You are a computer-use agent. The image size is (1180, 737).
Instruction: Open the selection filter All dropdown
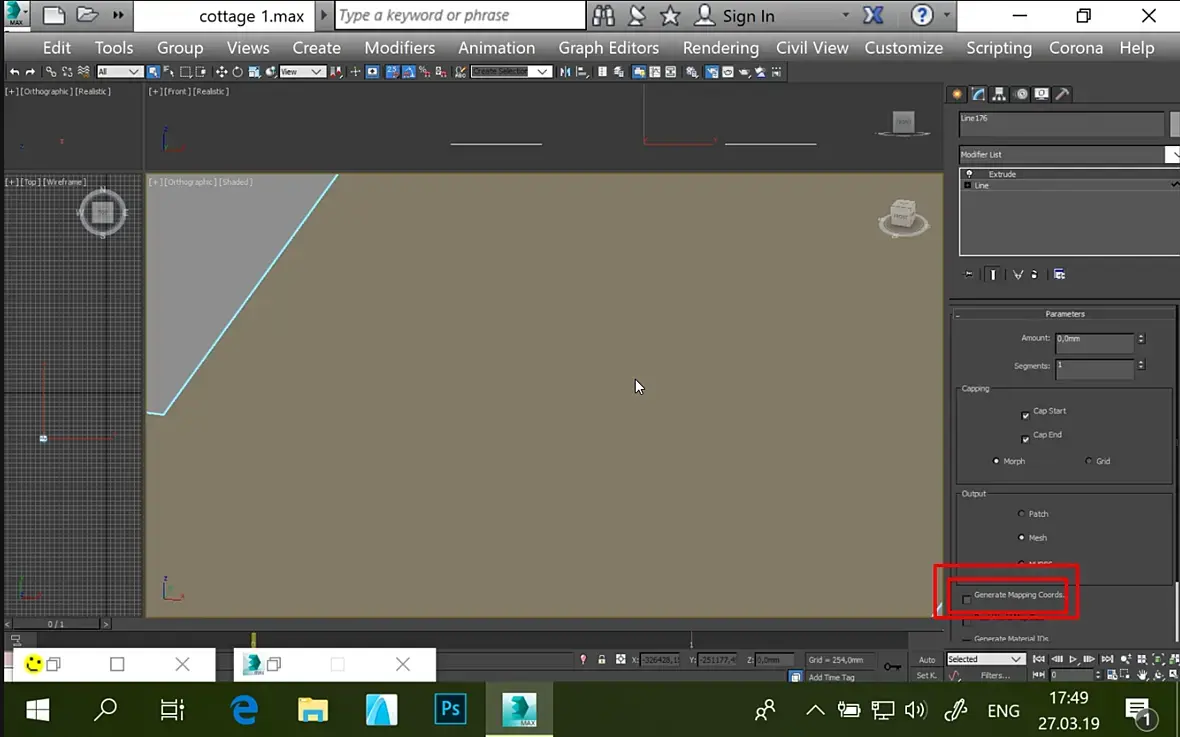coord(120,72)
